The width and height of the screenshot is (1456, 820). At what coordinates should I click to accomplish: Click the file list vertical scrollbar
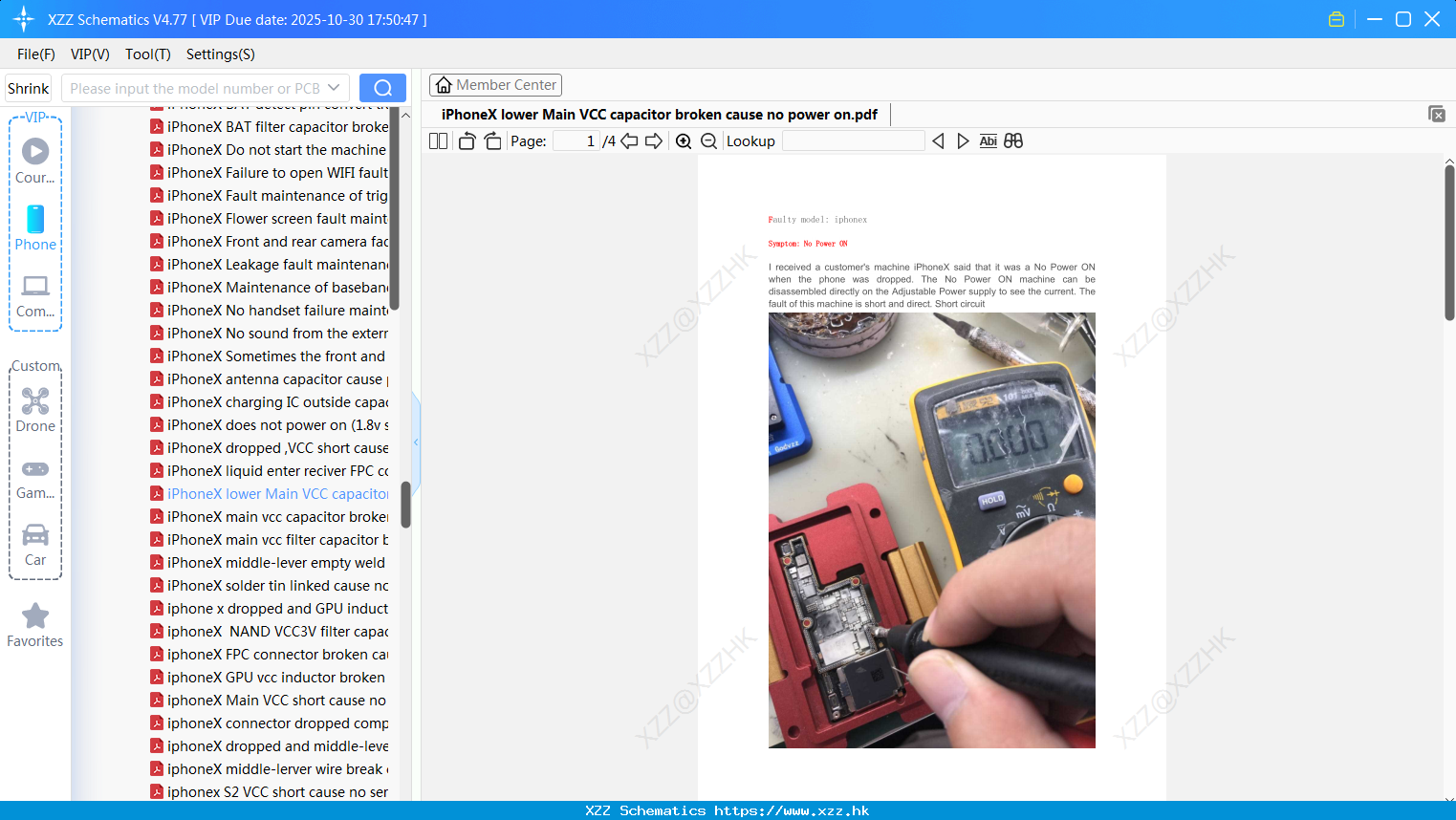pos(405,505)
